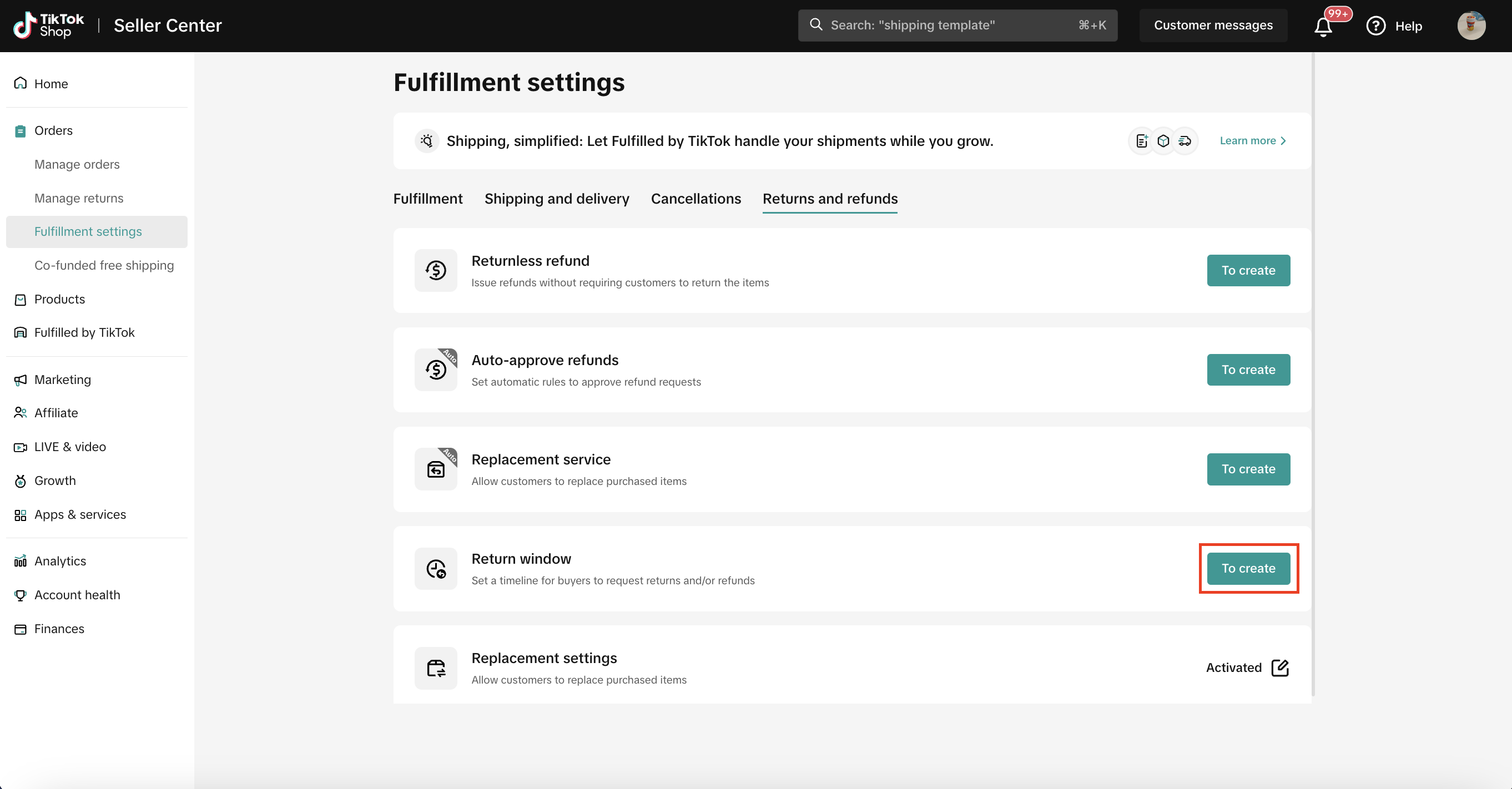Click the Return window clock icon
The height and width of the screenshot is (789, 1512).
[x=436, y=568]
